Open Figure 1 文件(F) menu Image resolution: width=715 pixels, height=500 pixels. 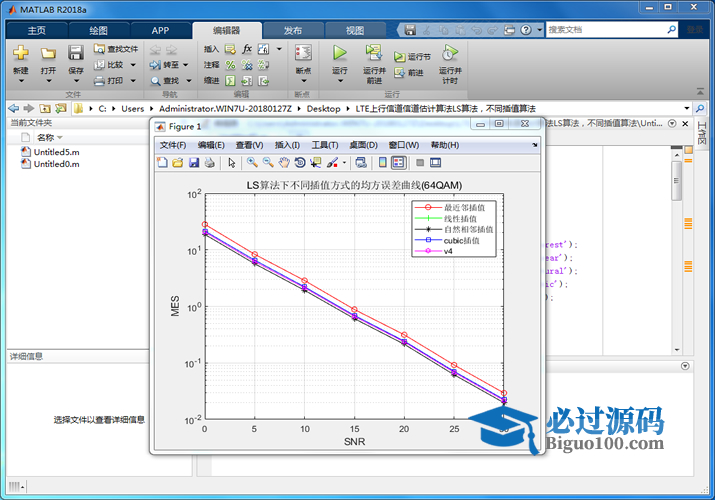(x=173, y=145)
